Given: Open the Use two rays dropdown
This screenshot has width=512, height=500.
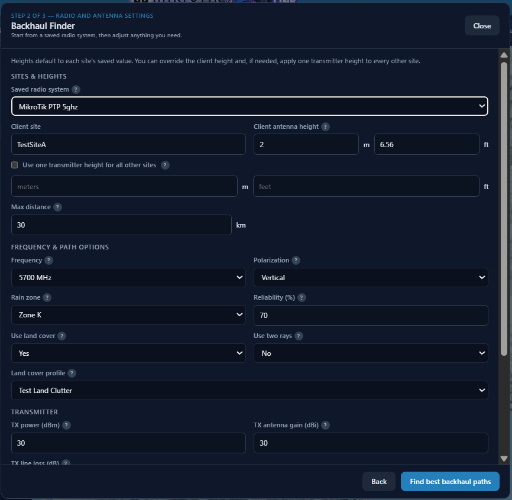Looking at the screenshot, I should [x=371, y=353].
